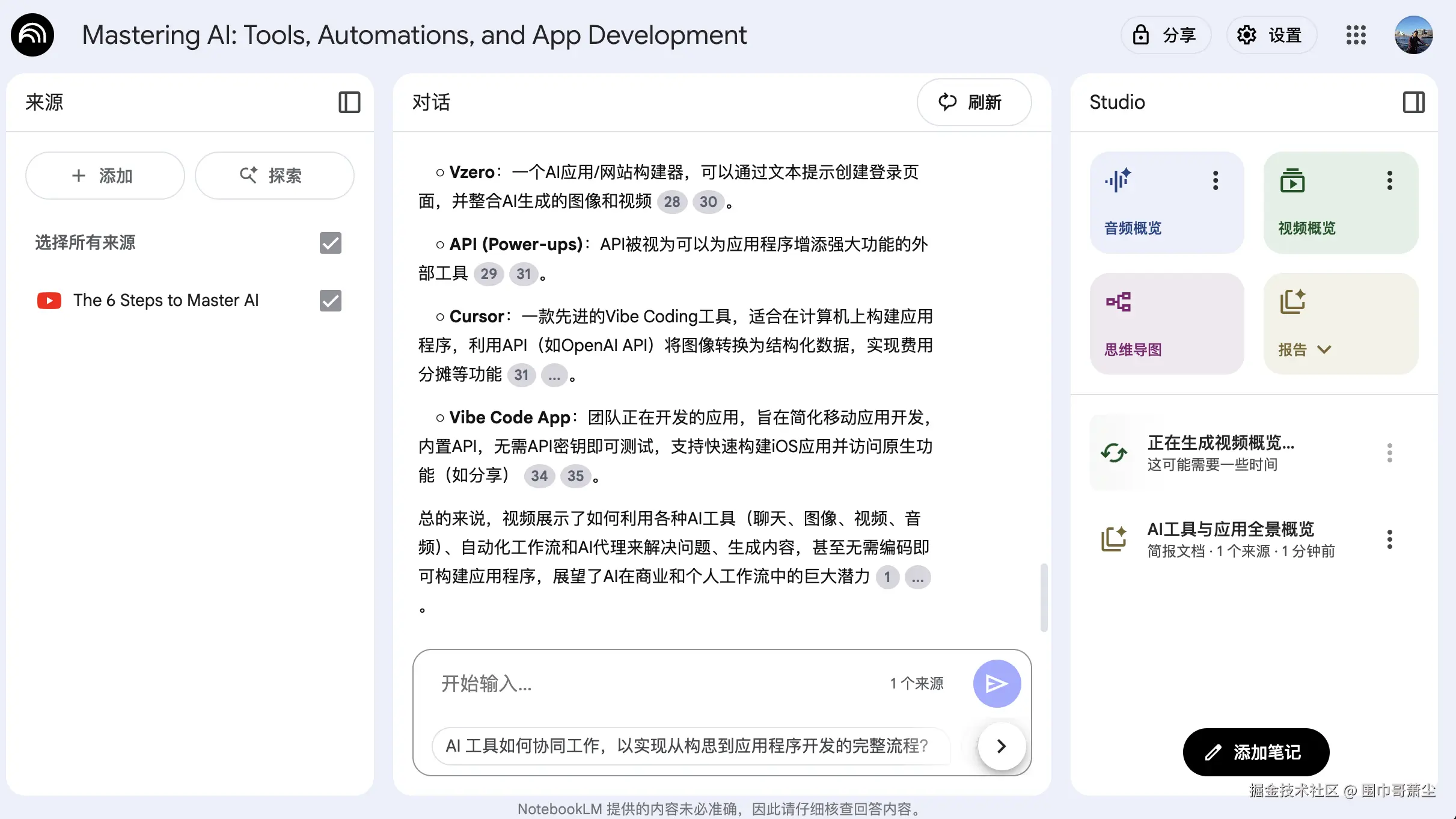This screenshot has height=819, width=1456.
Task: Open the three-dot menu on AI工具与应用全景概览
Action: [x=1389, y=539]
